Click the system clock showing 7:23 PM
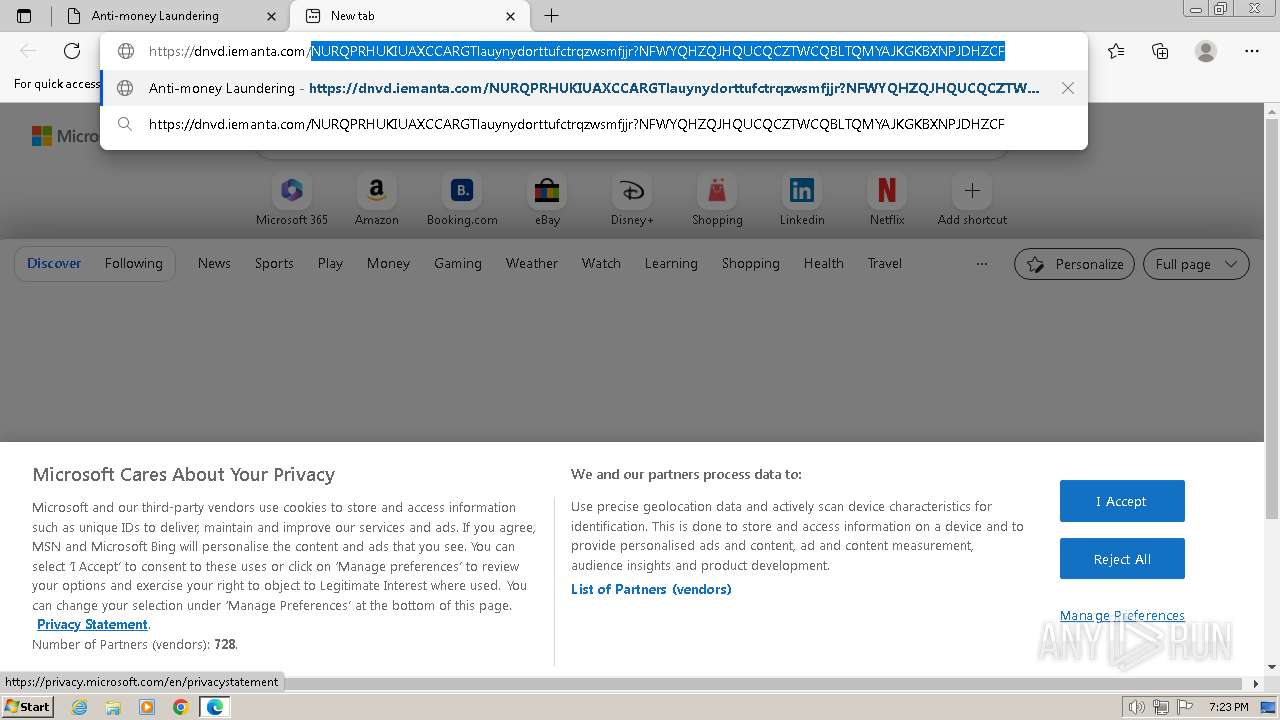1280x720 pixels. tap(1228, 707)
